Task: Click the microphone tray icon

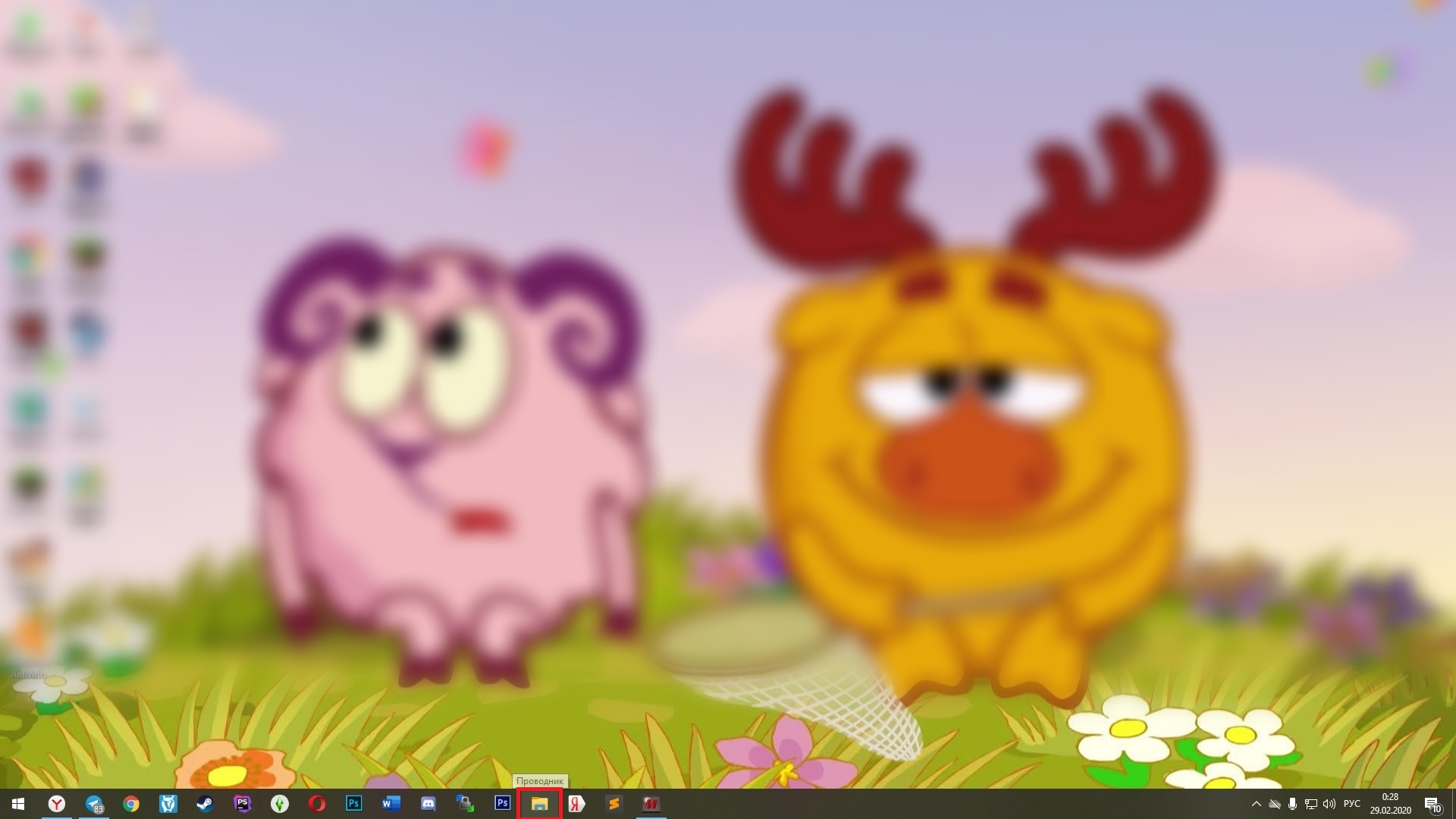Action: (1292, 804)
